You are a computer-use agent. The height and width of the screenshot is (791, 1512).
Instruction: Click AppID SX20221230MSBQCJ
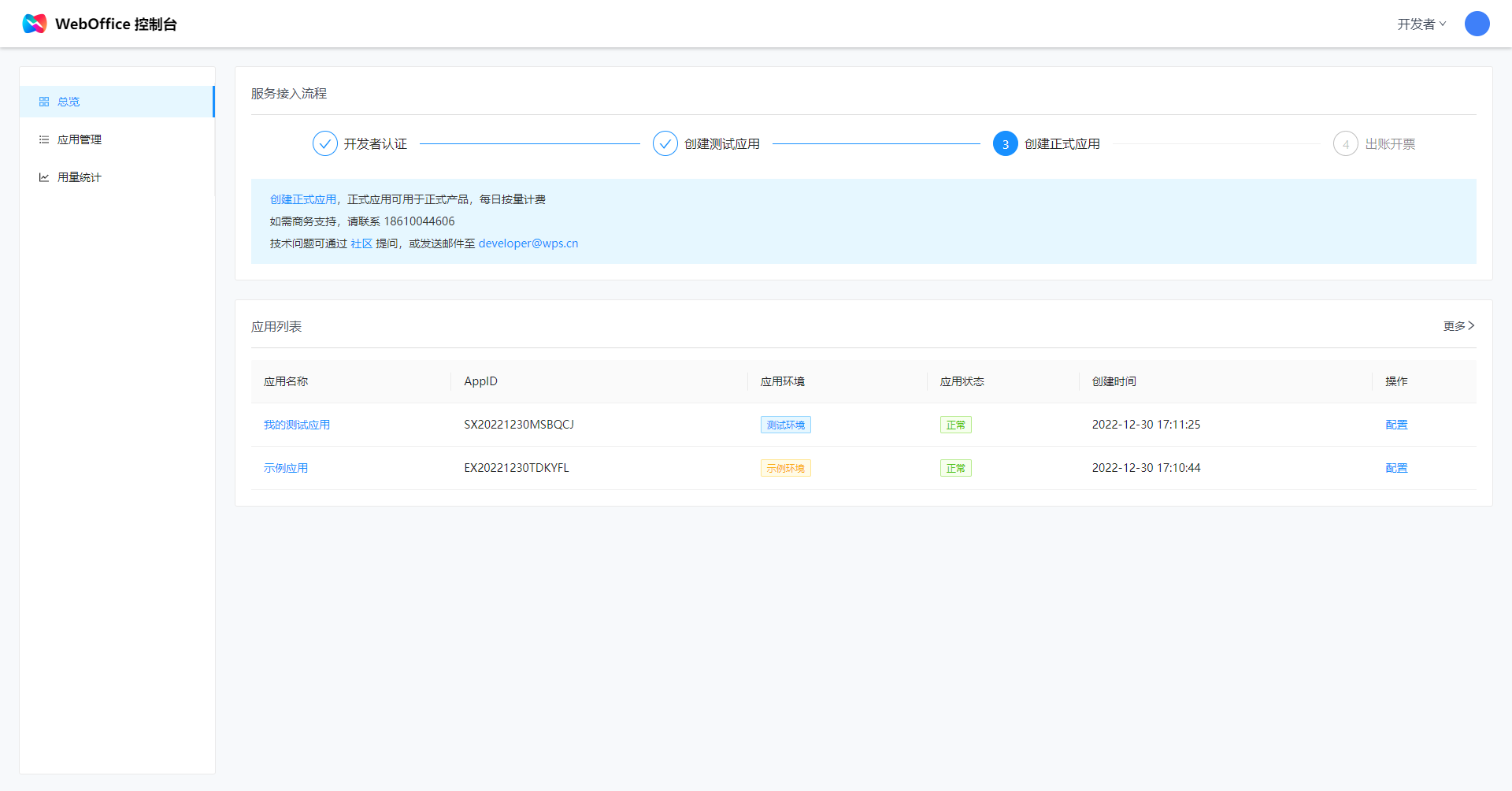pos(519,425)
